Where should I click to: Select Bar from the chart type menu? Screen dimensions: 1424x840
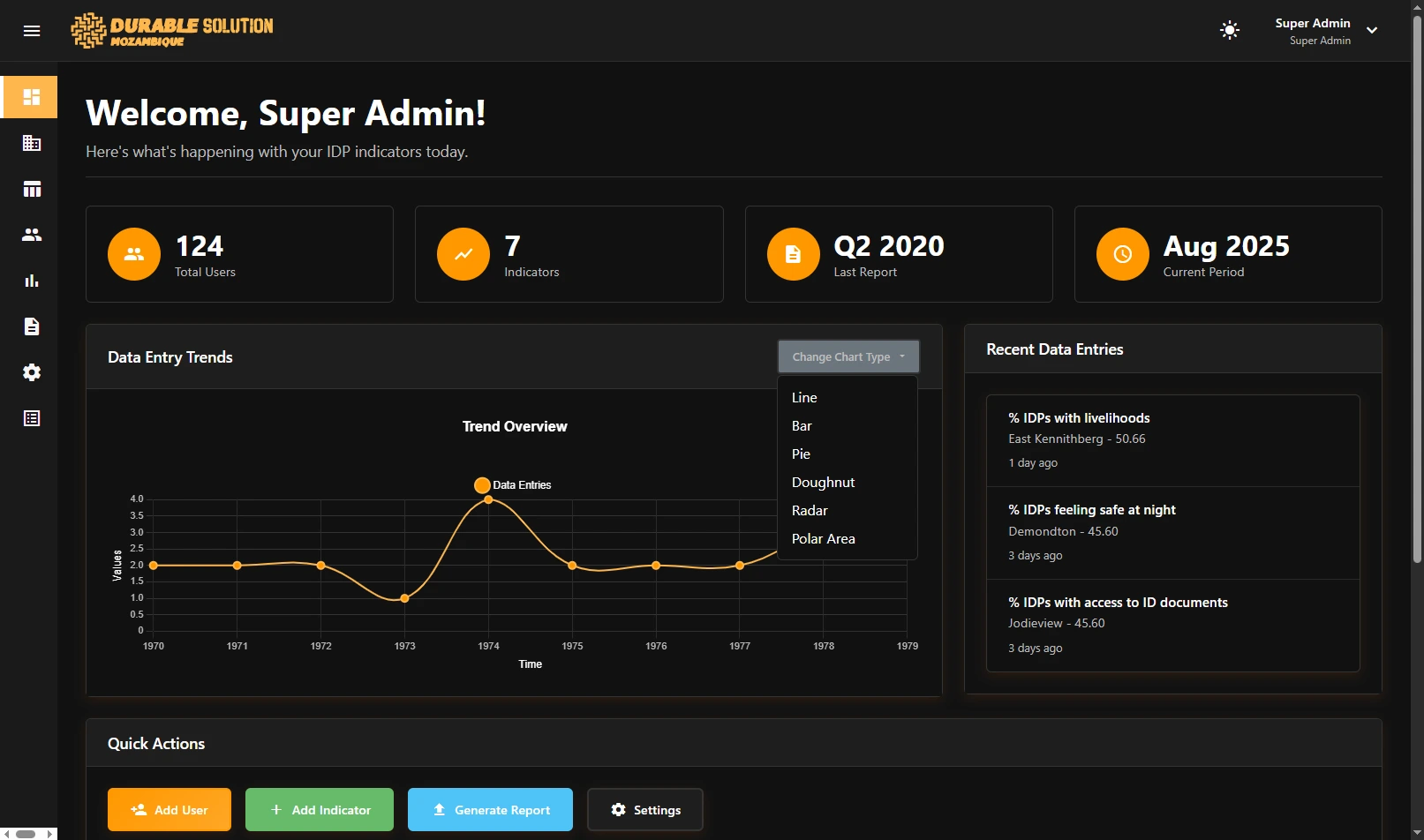[x=802, y=426]
